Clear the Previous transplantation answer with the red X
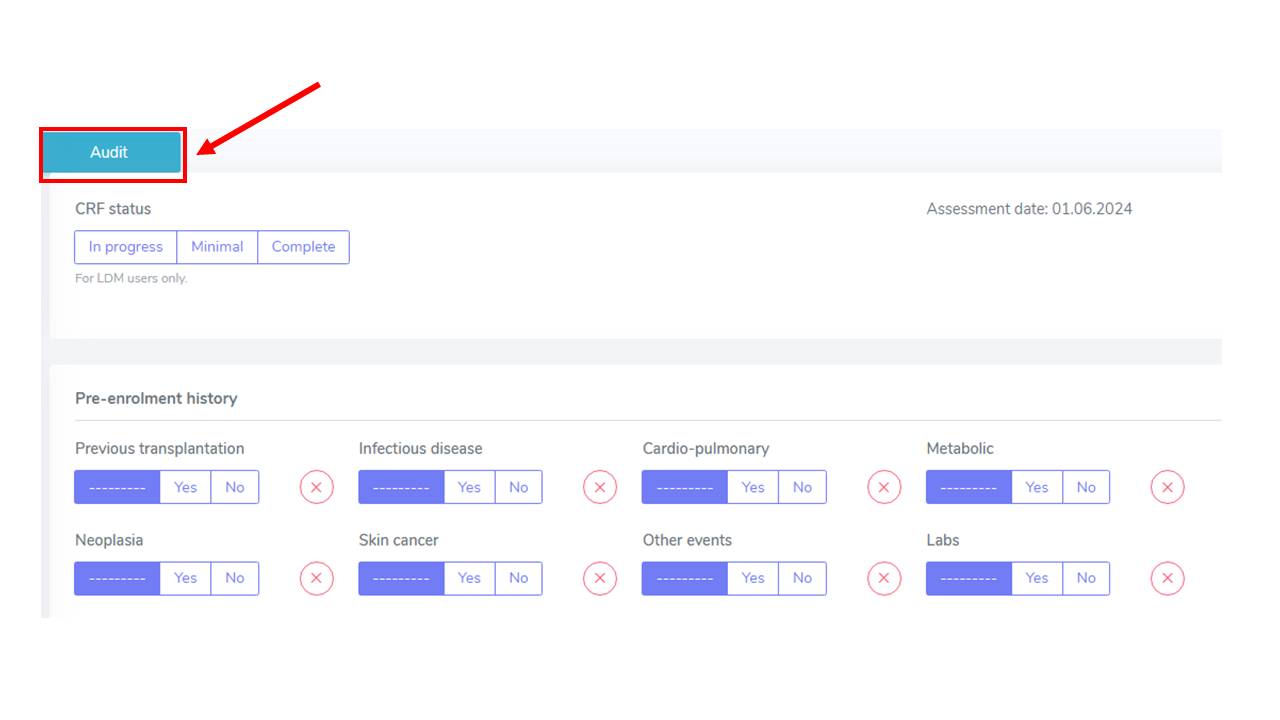This screenshot has width=1280, height=720. pos(316,487)
